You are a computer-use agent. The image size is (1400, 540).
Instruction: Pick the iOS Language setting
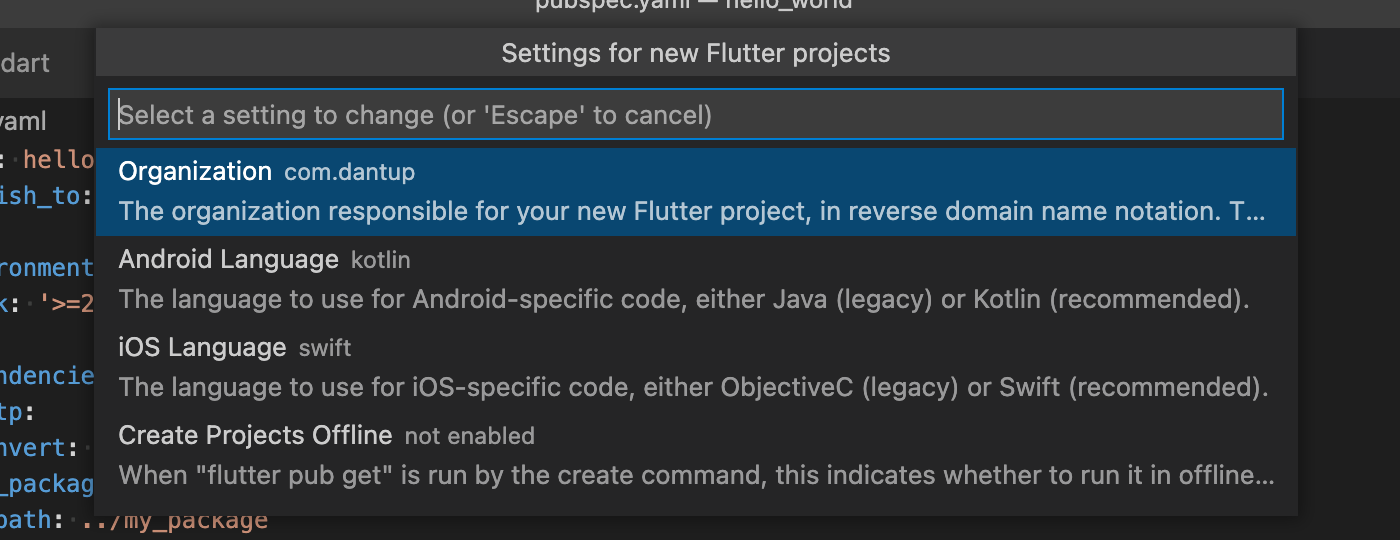coord(695,368)
